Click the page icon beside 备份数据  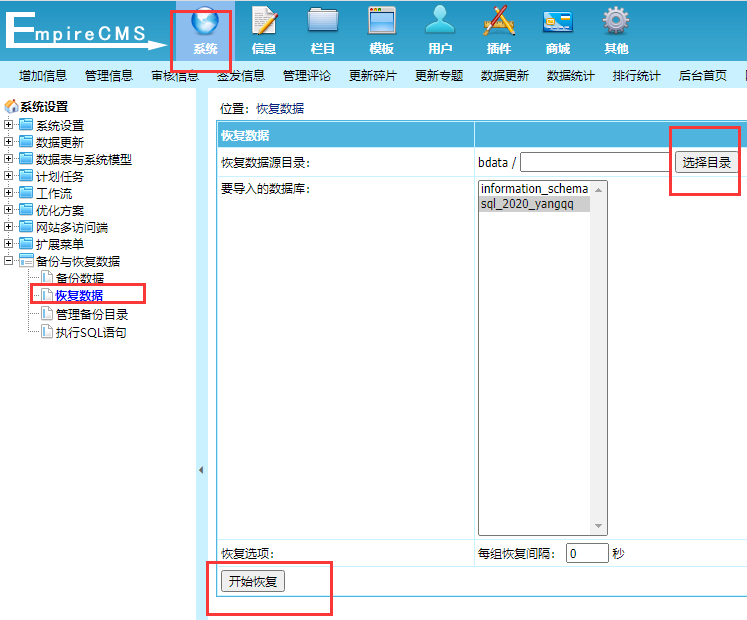pyautogui.click(x=47, y=277)
